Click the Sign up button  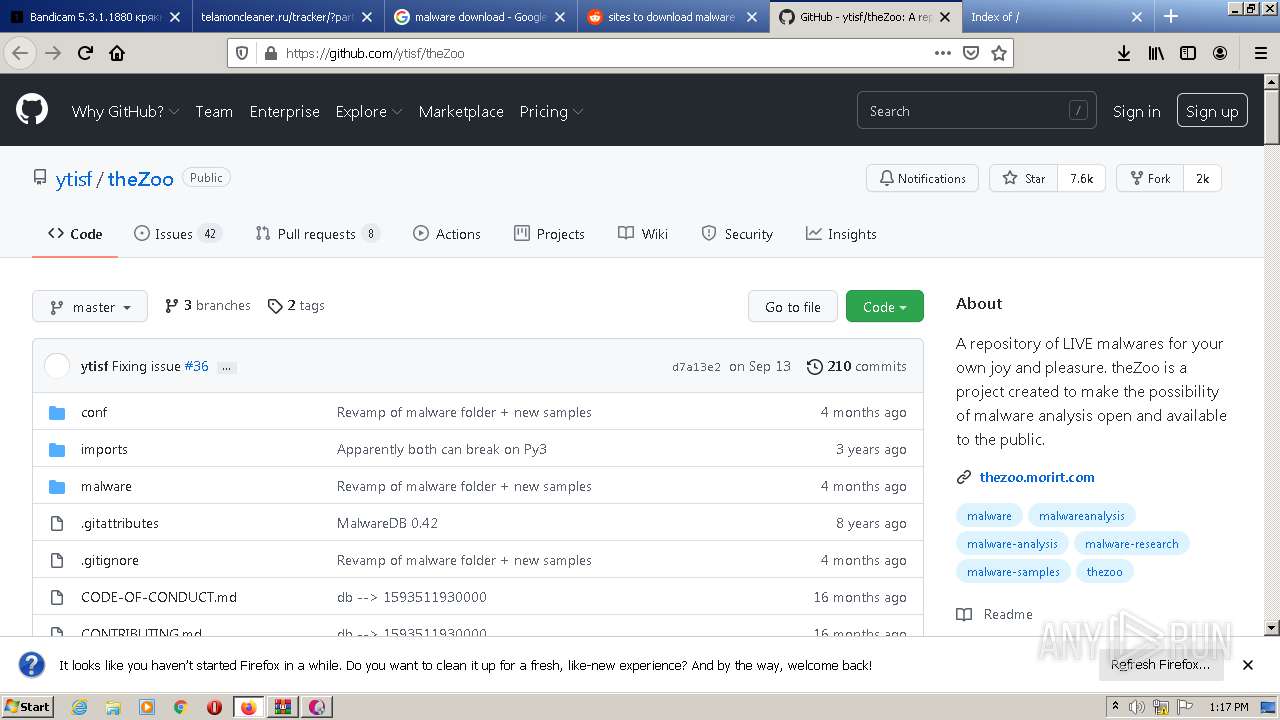(1212, 111)
